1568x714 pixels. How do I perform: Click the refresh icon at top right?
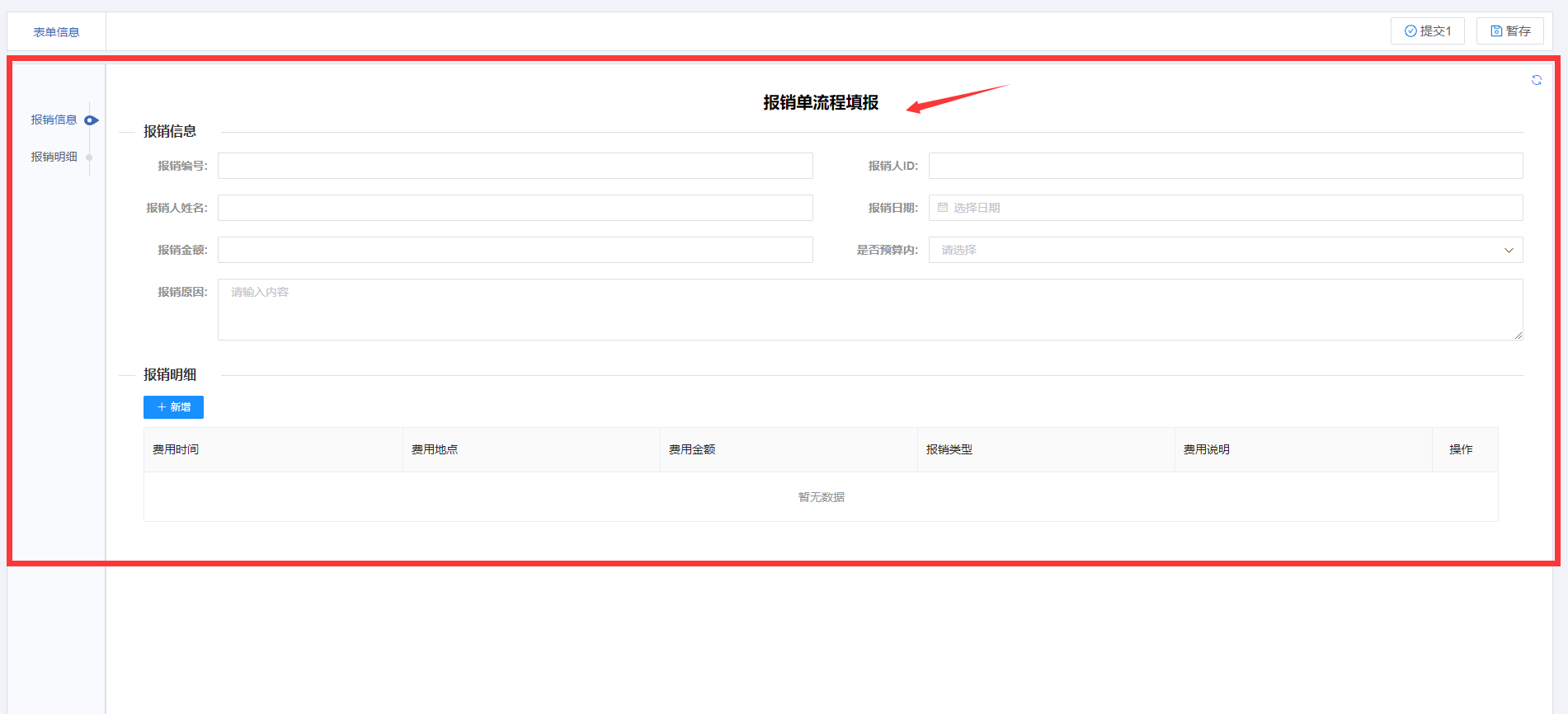(1536, 80)
